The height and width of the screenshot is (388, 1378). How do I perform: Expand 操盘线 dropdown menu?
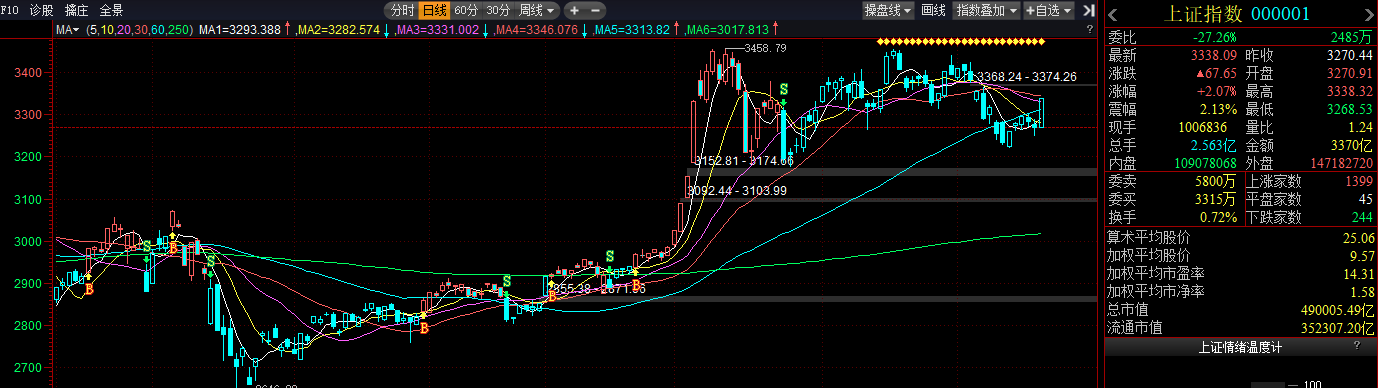(x=888, y=10)
